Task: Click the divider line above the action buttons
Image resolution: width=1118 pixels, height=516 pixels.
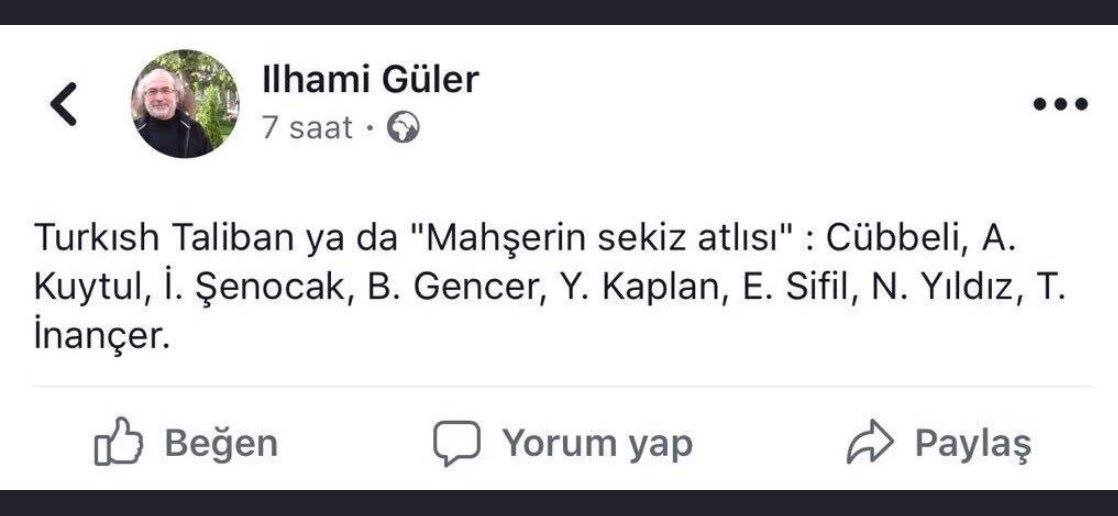Action: tap(559, 386)
